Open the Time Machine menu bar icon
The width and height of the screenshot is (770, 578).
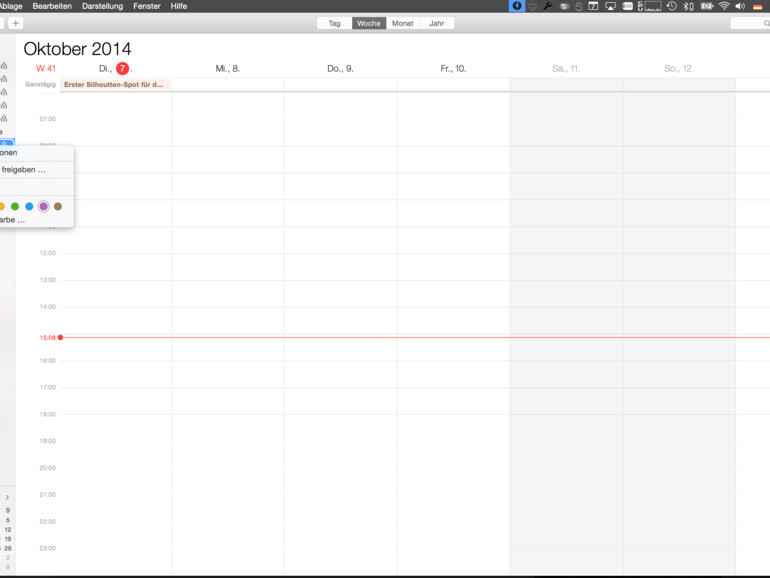tap(672, 6)
